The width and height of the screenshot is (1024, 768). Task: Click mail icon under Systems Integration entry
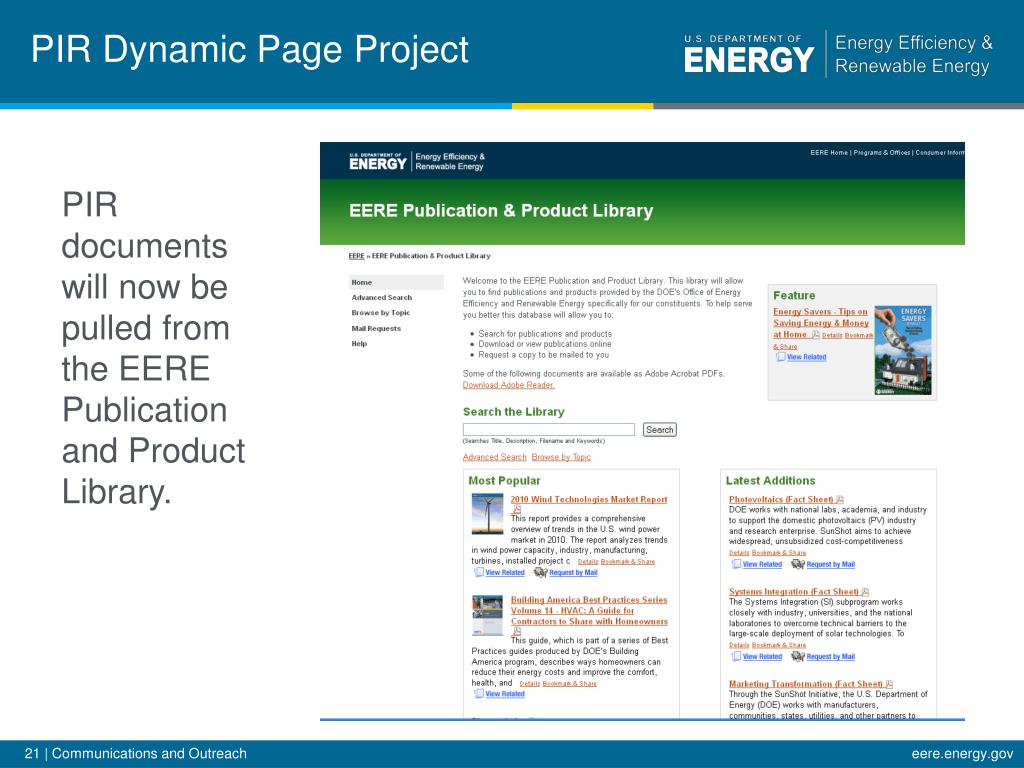[x=797, y=656]
